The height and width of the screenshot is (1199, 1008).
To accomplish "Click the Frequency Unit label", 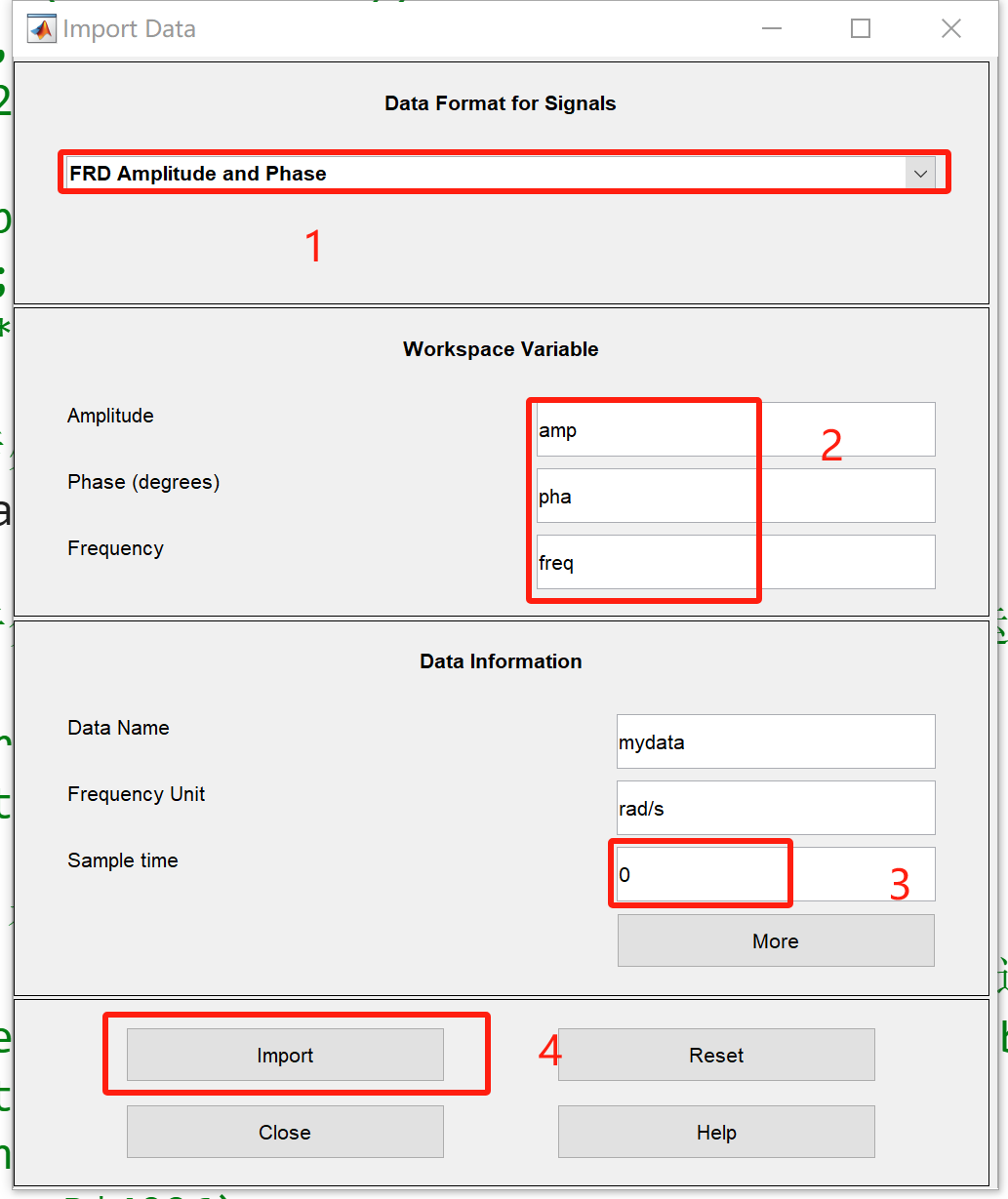I will point(136,794).
